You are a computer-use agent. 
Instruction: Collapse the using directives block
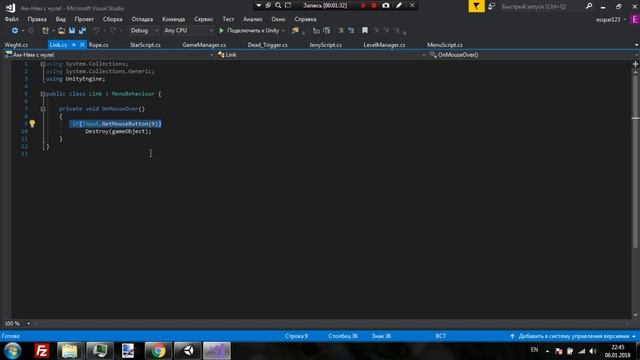[42, 64]
